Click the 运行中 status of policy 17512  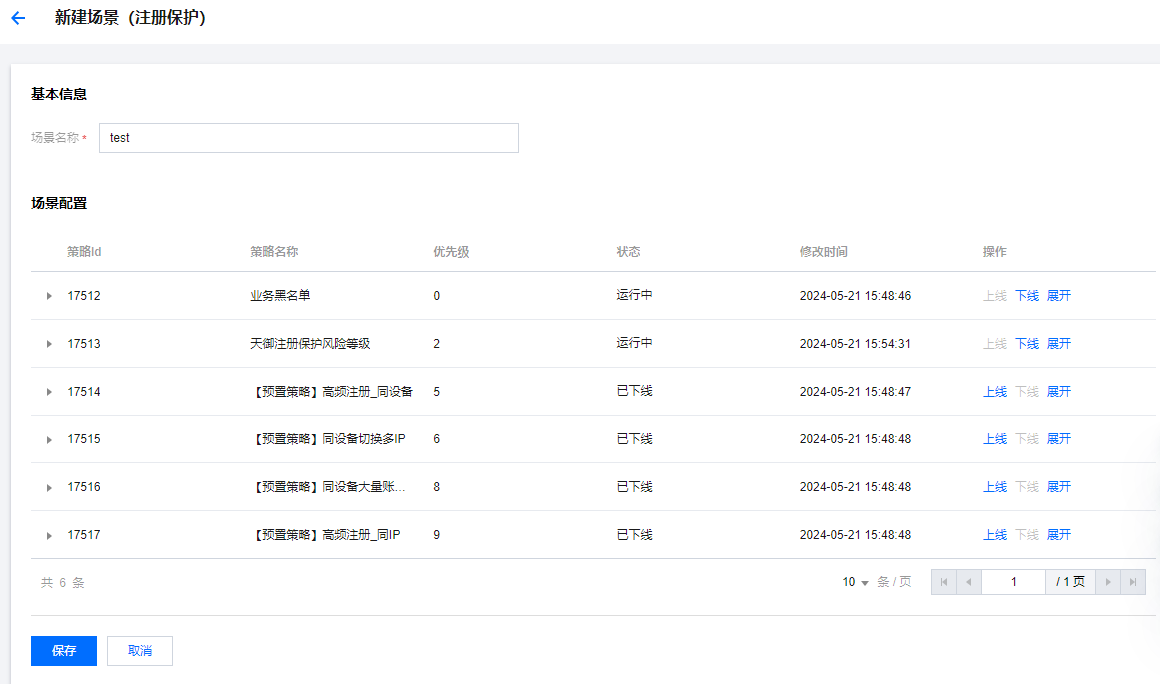pos(634,295)
